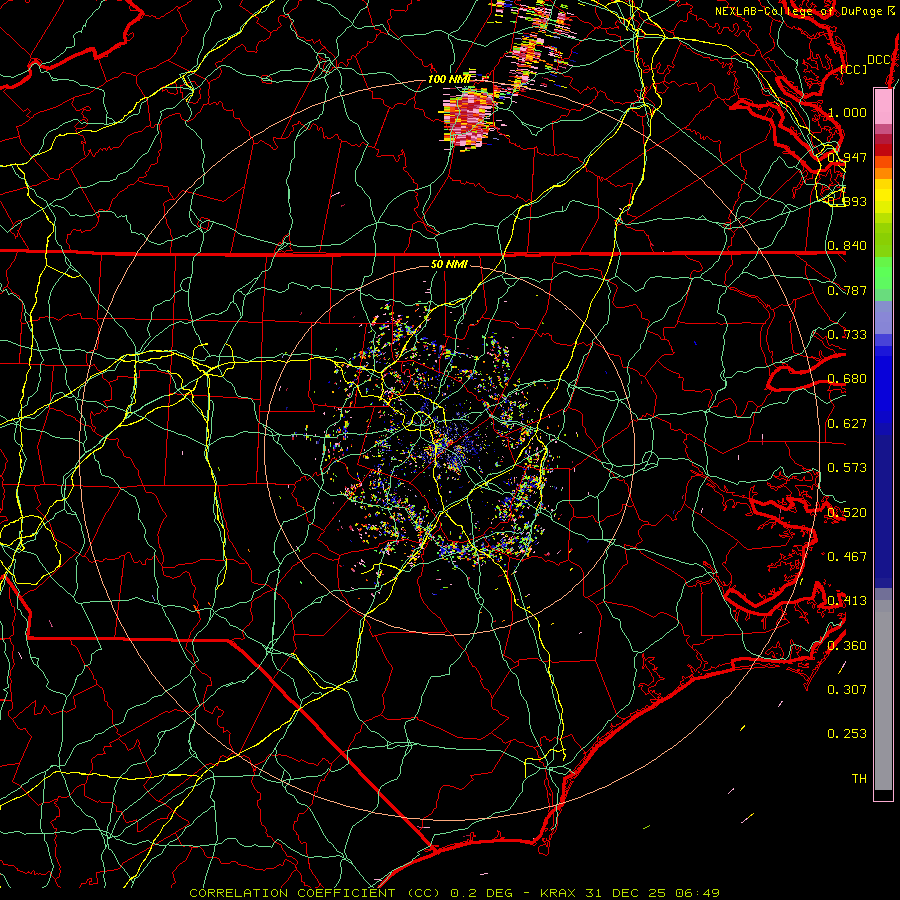Select the 0.787 scale value
The image size is (900, 900).
847,290
